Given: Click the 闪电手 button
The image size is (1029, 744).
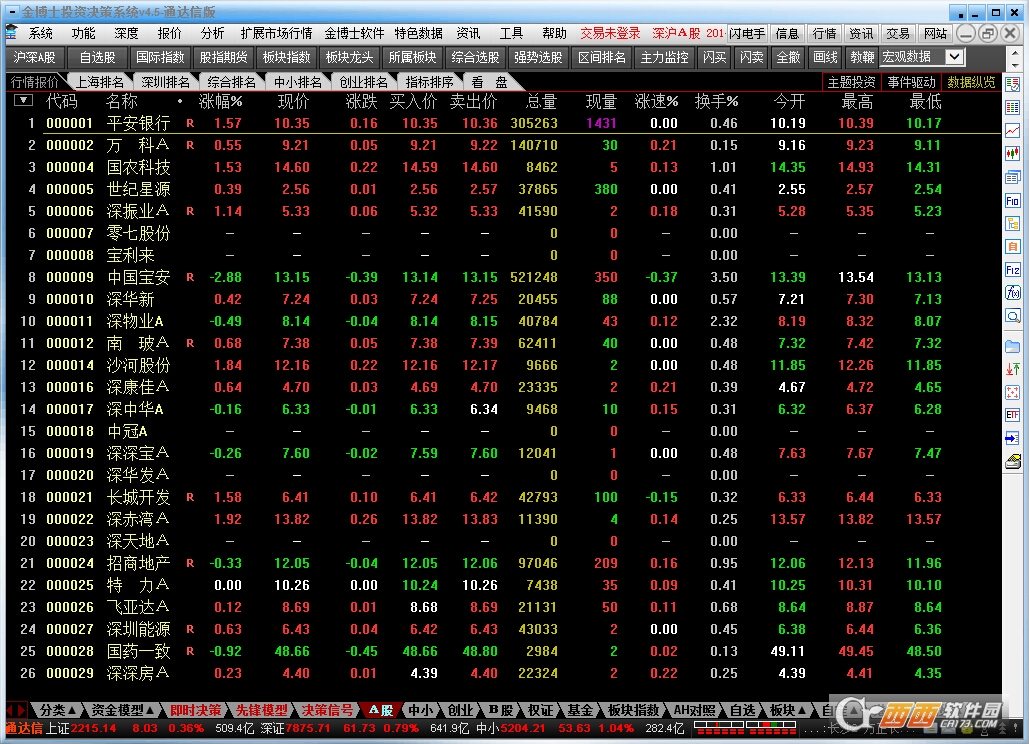Looking at the screenshot, I should pyautogui.click(x=747, y=33).
